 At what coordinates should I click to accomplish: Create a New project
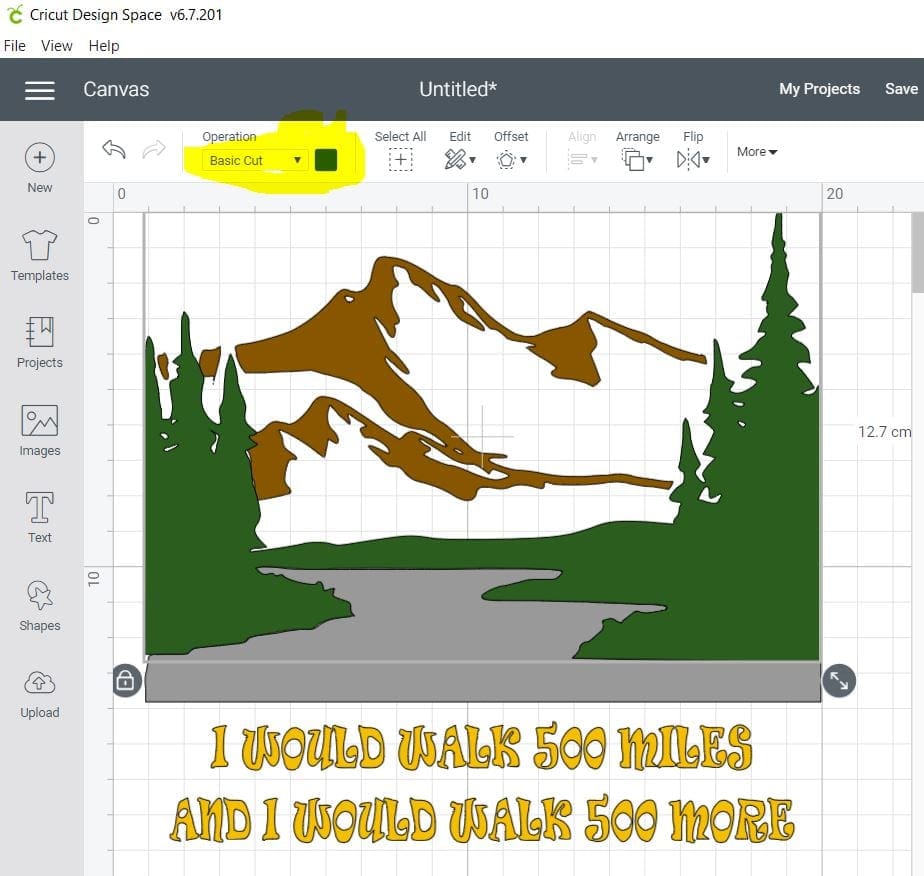pyautogui.click(x=39, y=168)
